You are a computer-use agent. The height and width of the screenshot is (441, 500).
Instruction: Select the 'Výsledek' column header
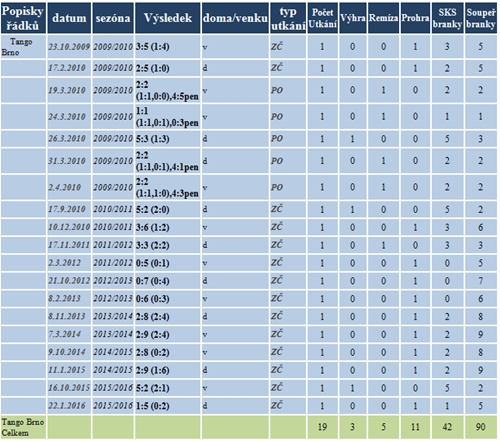(x=168, y=18)
